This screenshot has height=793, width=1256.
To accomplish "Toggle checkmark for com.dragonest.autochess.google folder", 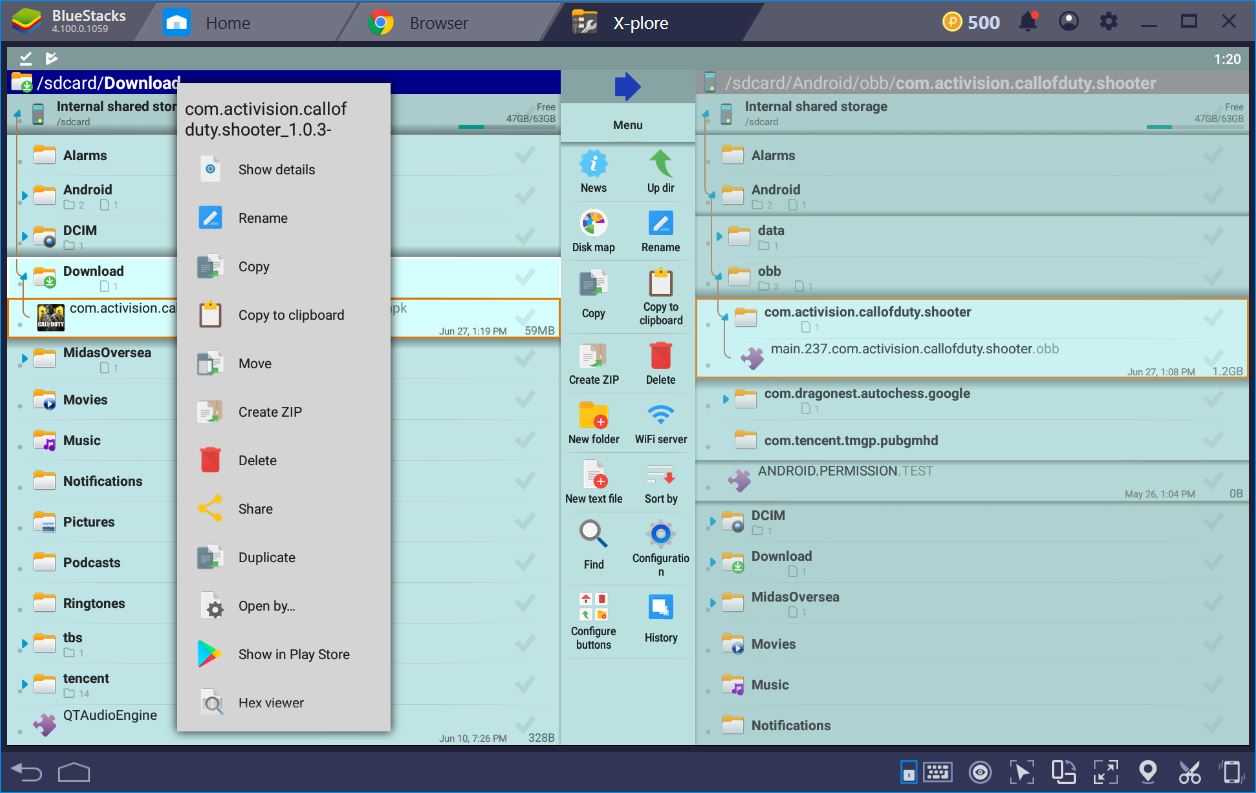I will pyautogui.click(x=1213, y=400).
